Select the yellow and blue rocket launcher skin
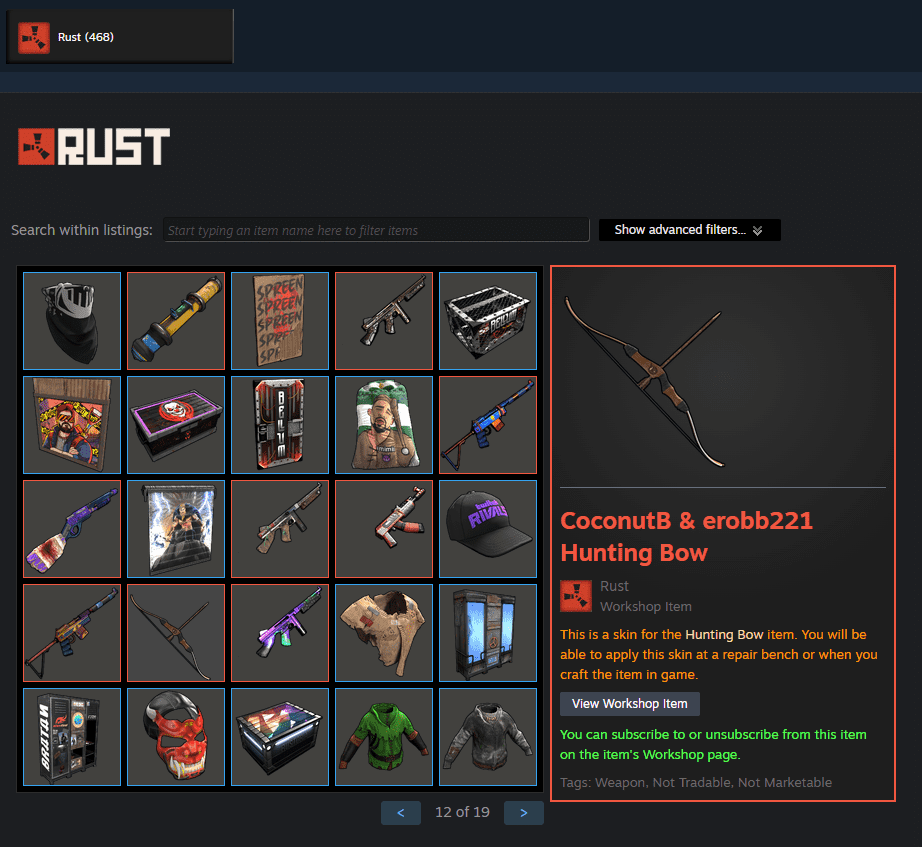This screenshot has height=847, width=922. tap(176, 321)
